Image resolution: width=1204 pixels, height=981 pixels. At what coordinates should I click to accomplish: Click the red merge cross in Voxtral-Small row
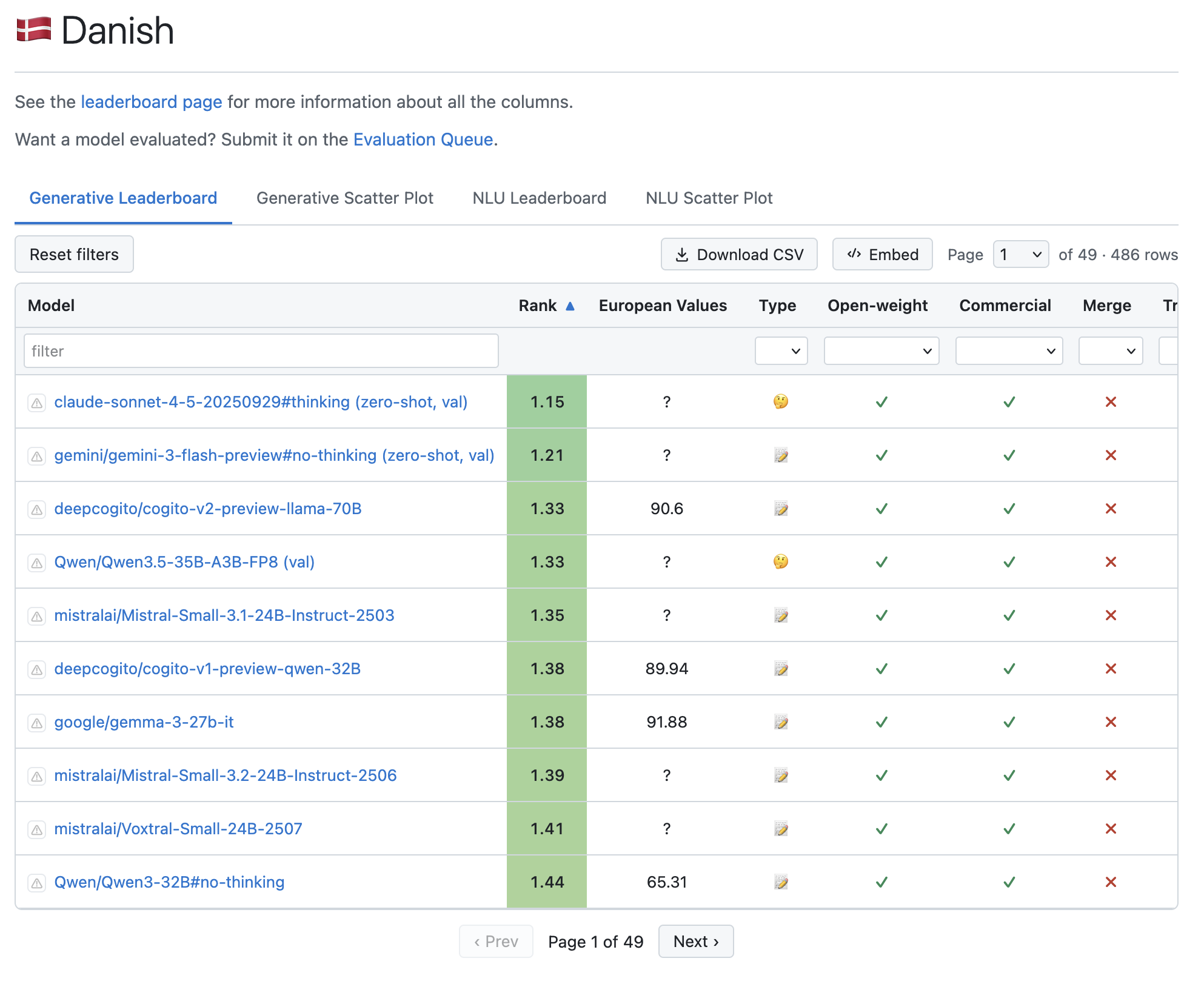click(x=1111, y=829)
